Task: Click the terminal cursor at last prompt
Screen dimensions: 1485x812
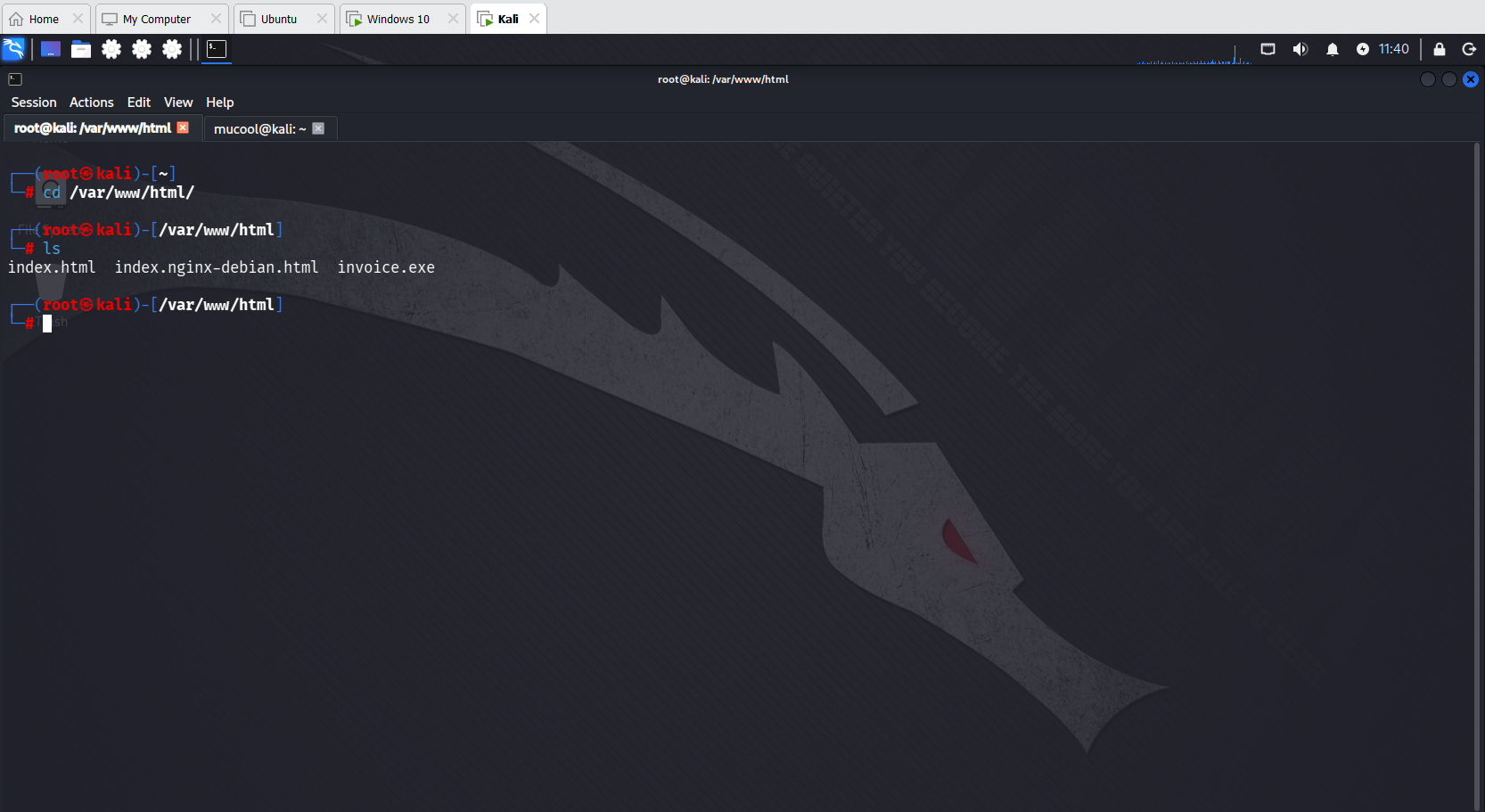Action: 47,324
